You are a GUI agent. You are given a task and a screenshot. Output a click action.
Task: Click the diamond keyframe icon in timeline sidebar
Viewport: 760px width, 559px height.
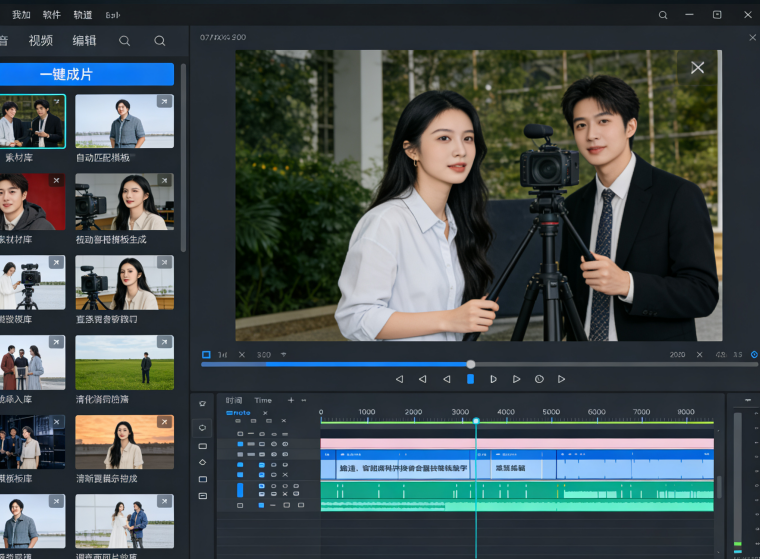[x=203, y=462]
